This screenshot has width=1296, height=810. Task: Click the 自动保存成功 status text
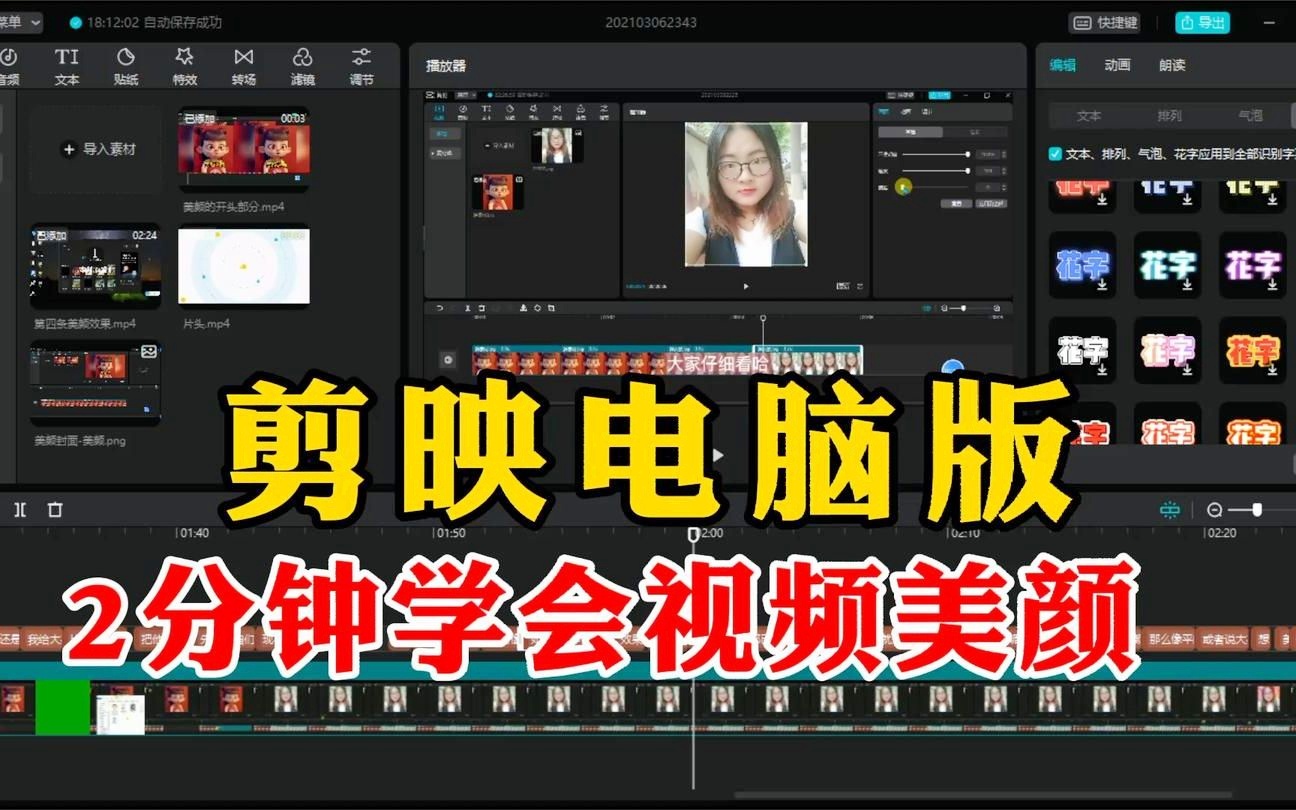[x=183, y=22]
